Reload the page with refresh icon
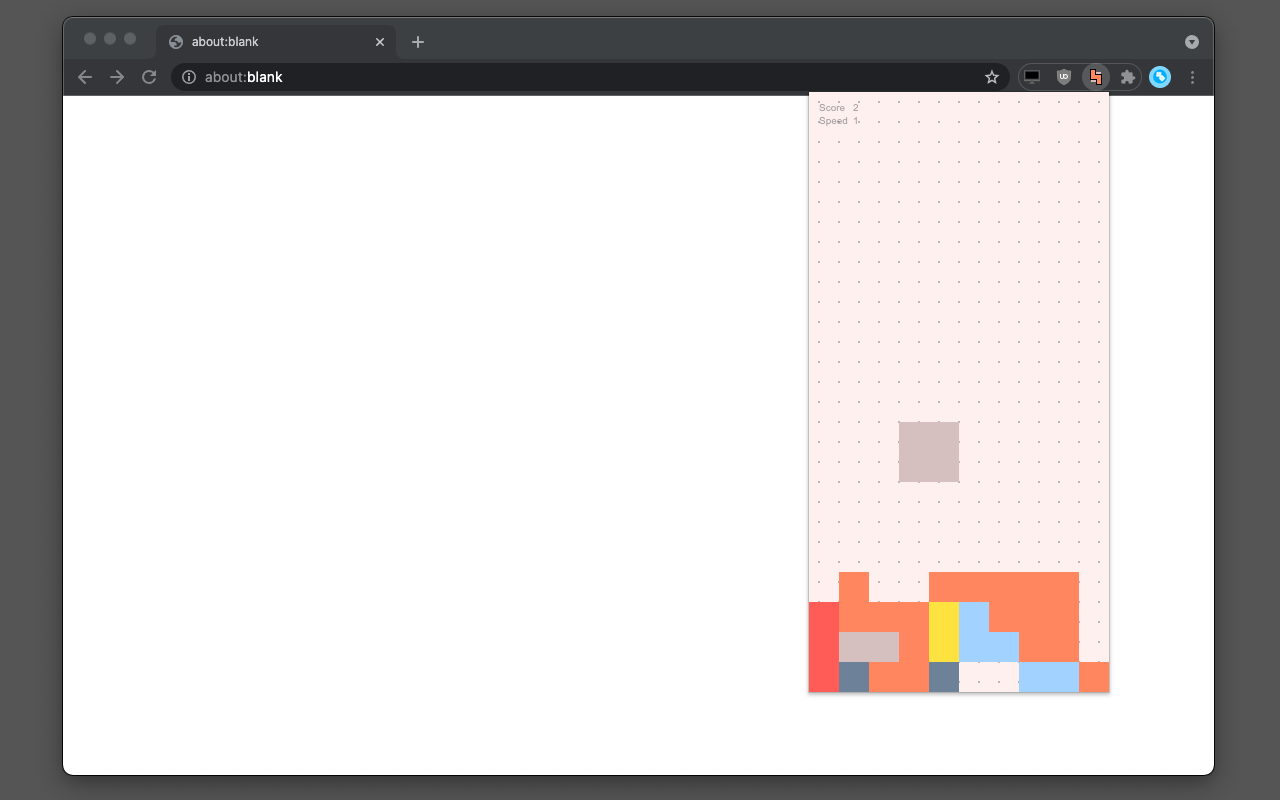Viewport: 1280px width, 800px height. click(149, 77)
